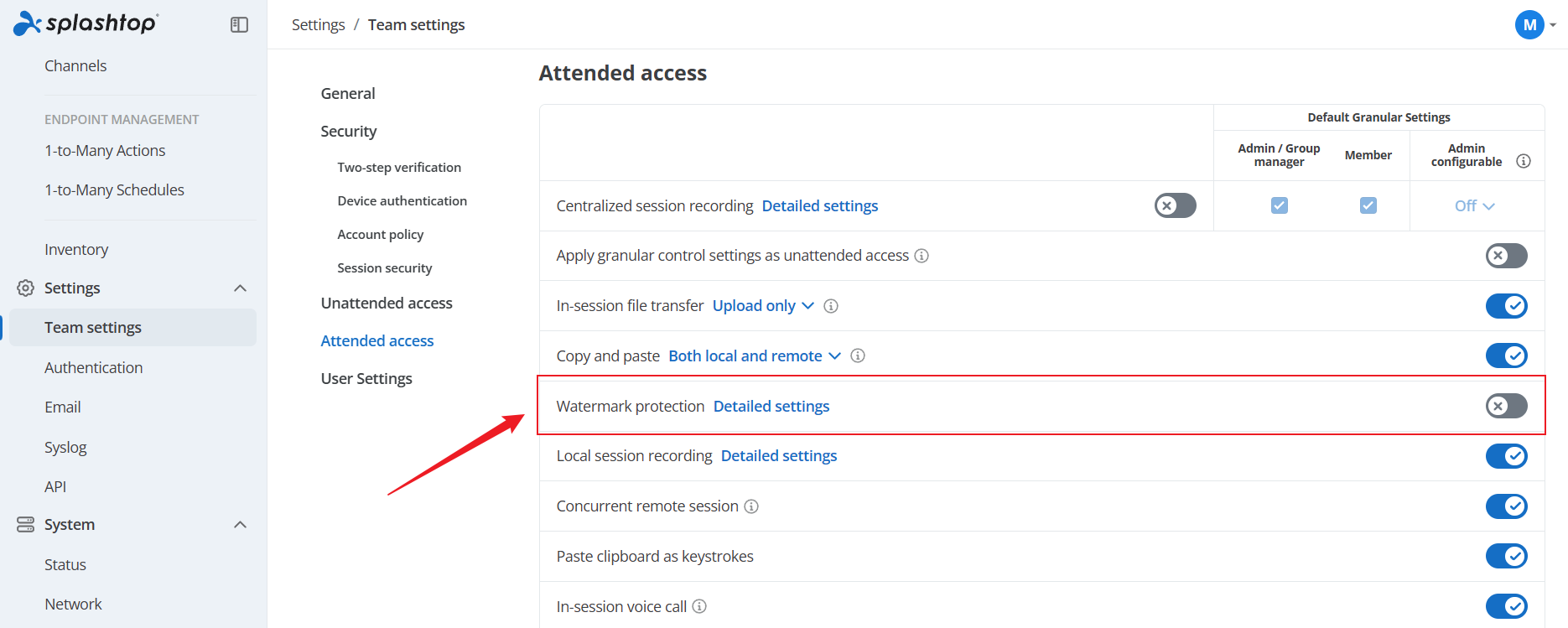The image size is (1568, 628).
Task: Open Watermark protection Detailed settings link
Action: (771, 406)
